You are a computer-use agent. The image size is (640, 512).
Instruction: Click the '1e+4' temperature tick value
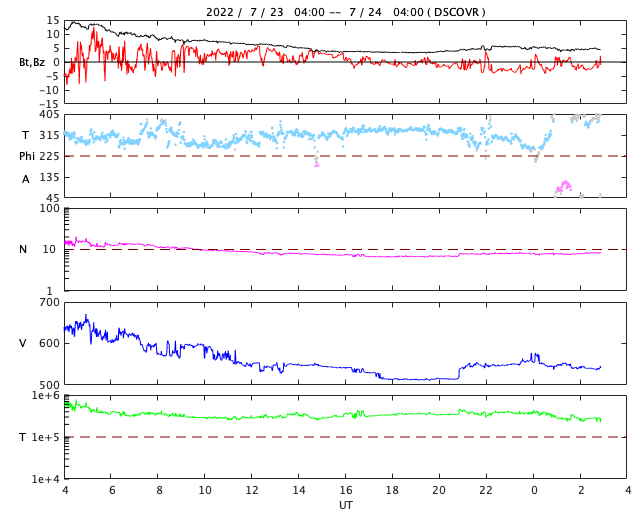click(46, 479)
